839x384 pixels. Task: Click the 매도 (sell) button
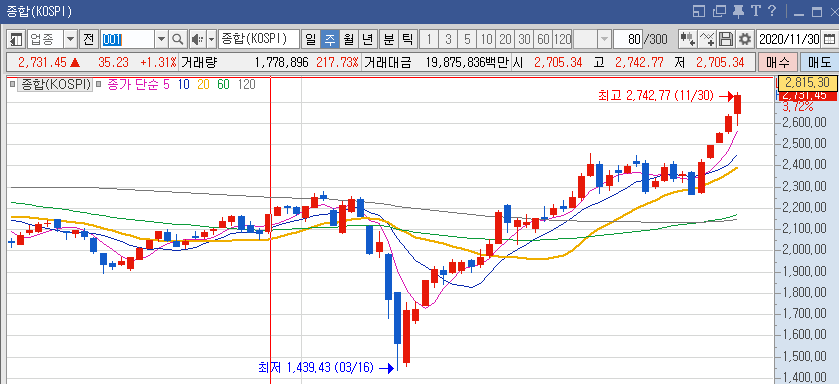(x=819, y=63)
